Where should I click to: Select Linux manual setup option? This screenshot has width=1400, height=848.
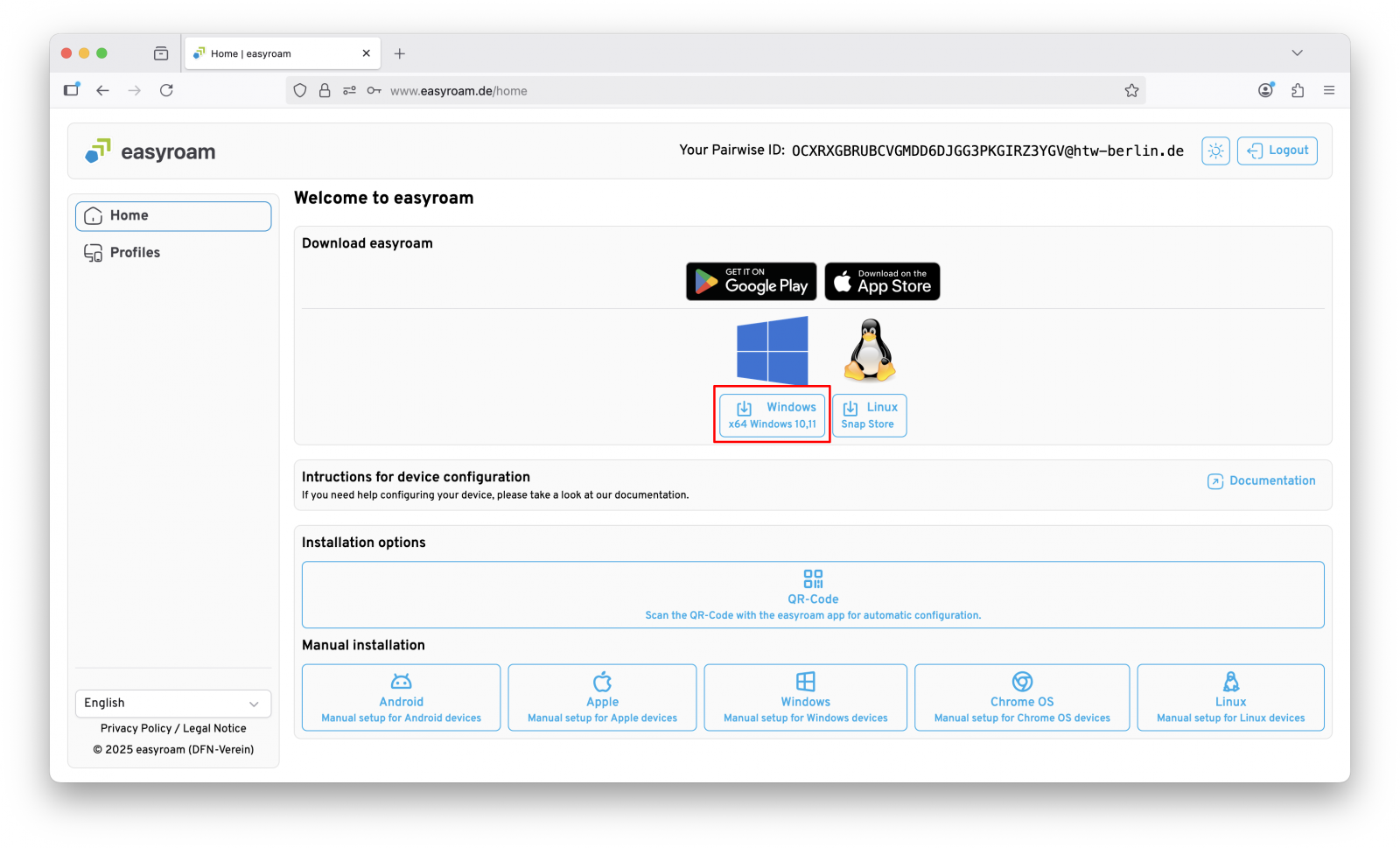tap(1230, 697)
